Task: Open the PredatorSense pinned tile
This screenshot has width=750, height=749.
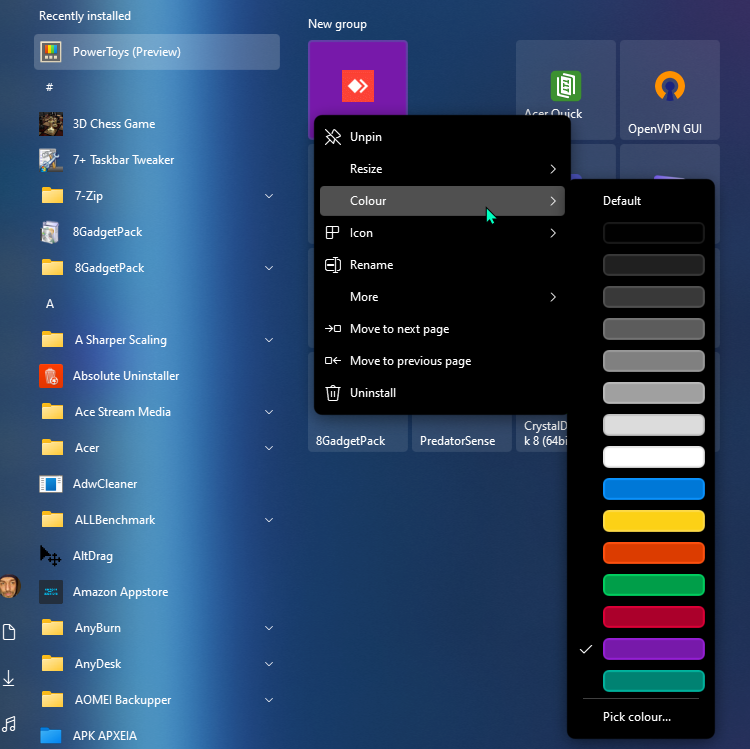Action: (x=462, y=434)
